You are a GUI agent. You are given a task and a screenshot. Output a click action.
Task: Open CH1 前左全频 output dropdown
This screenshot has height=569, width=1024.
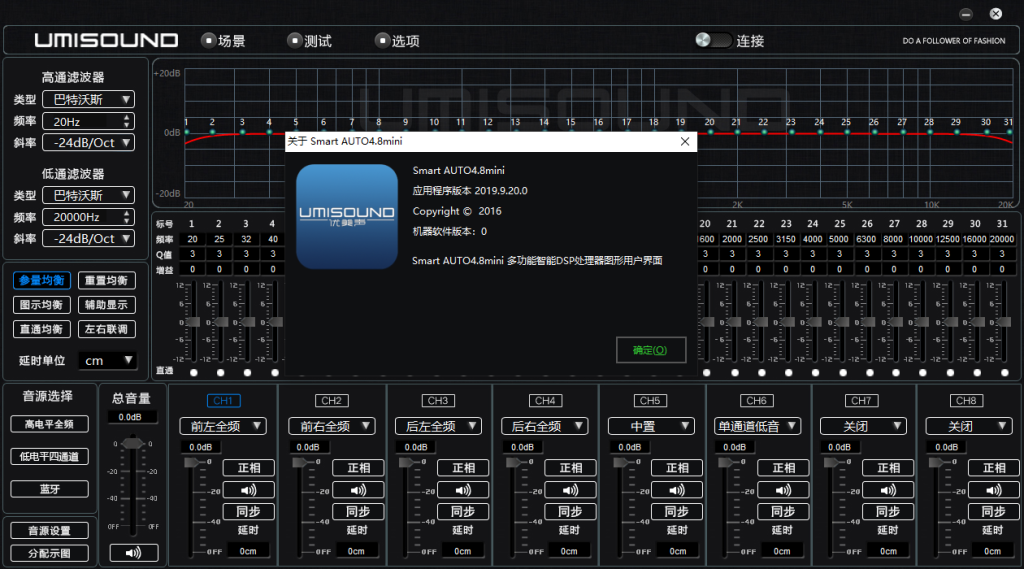[223, 426]
